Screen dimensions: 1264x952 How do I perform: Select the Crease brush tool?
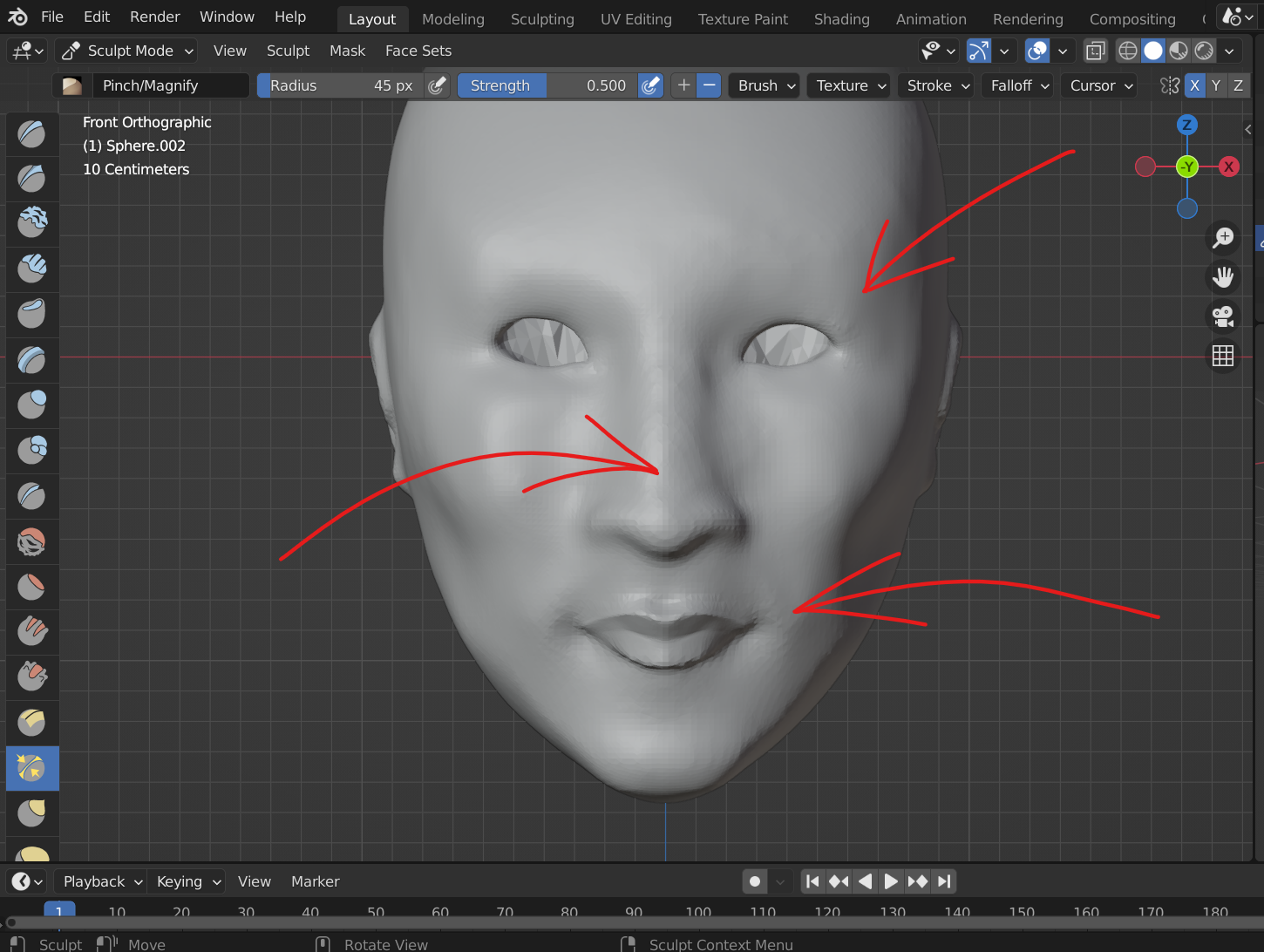pos(32,496)
